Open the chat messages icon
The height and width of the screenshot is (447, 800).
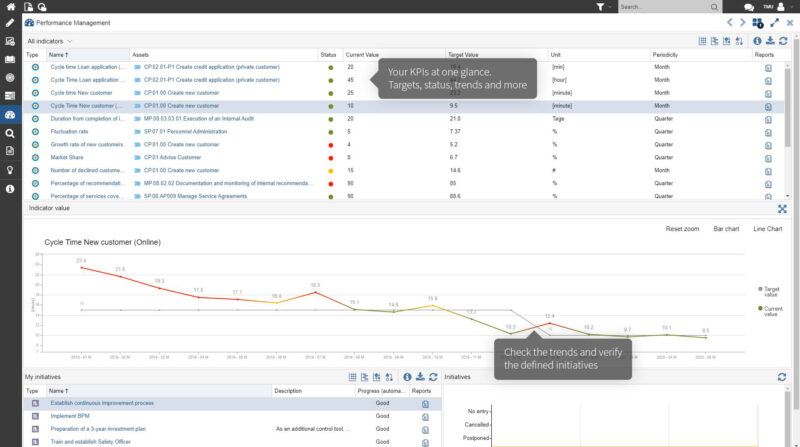point(749,6)
